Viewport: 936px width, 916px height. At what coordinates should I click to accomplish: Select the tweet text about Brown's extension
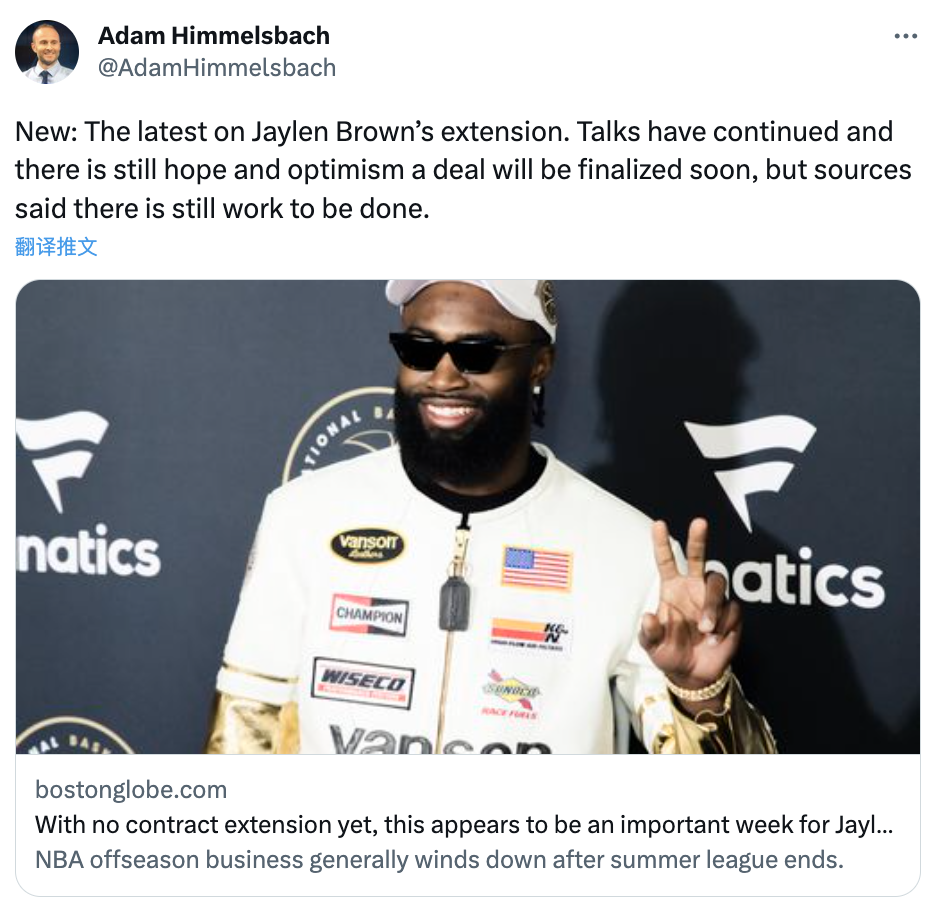tap(463, 170)
